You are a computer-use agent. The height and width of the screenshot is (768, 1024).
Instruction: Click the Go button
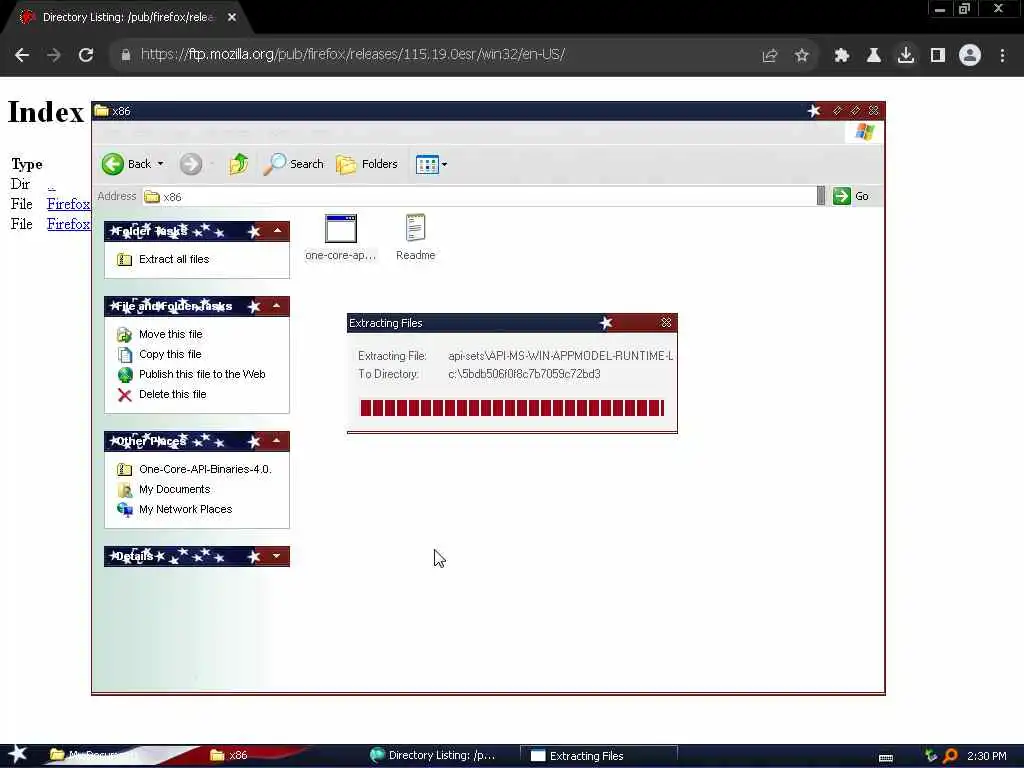point(851,196)
